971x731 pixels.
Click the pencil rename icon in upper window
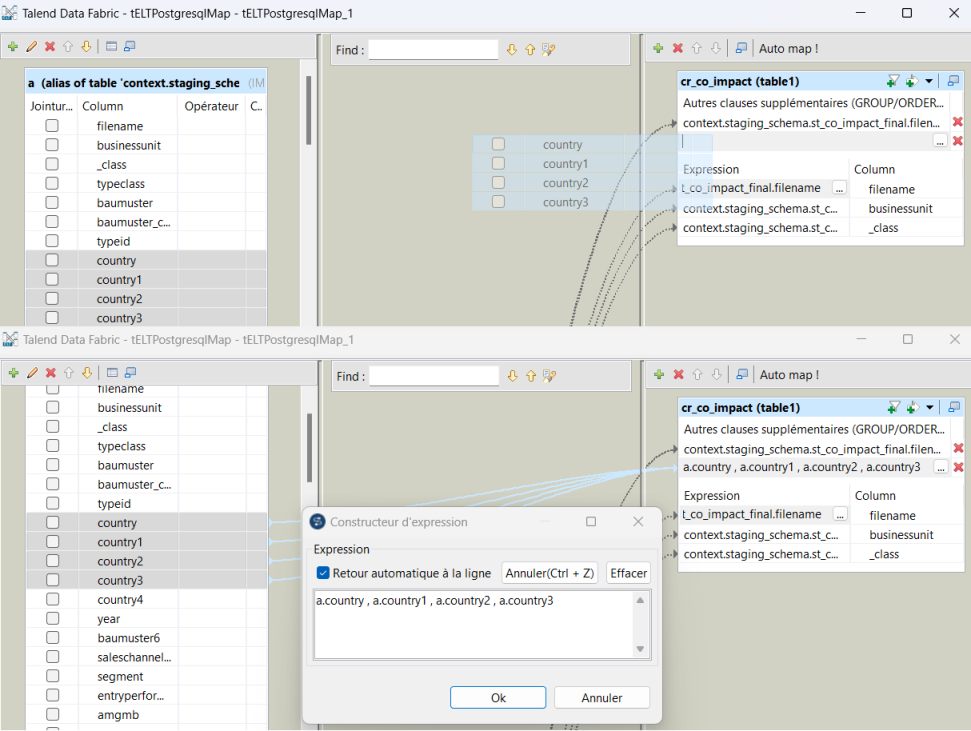[32, 46]
